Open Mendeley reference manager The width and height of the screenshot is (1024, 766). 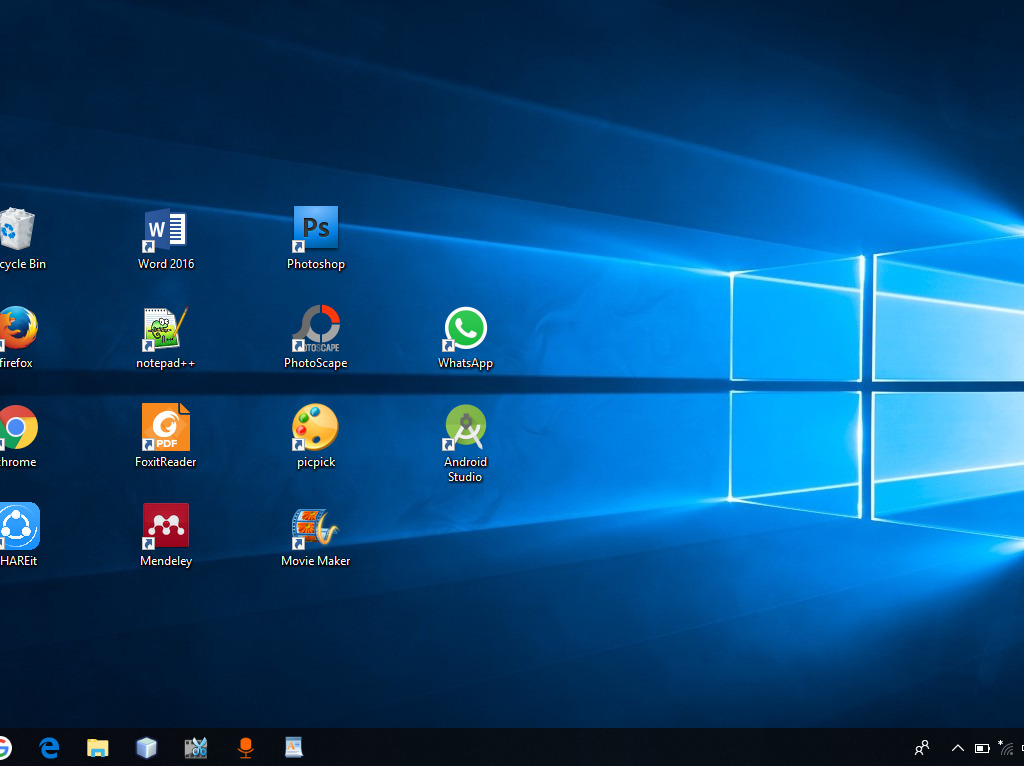[x=165, y=524]
